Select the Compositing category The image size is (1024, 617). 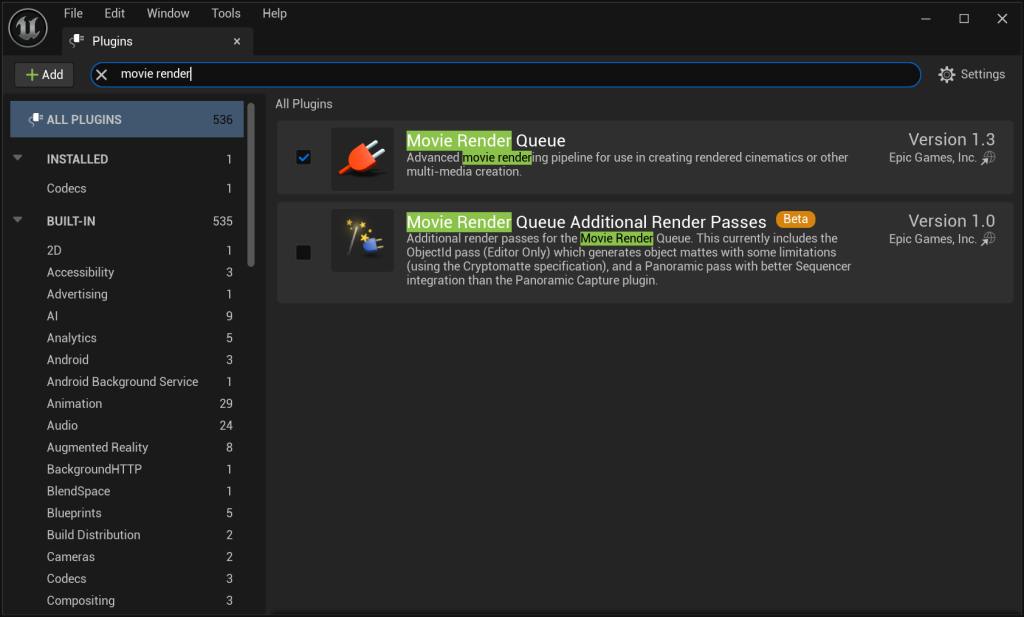(x=127, y=600)
